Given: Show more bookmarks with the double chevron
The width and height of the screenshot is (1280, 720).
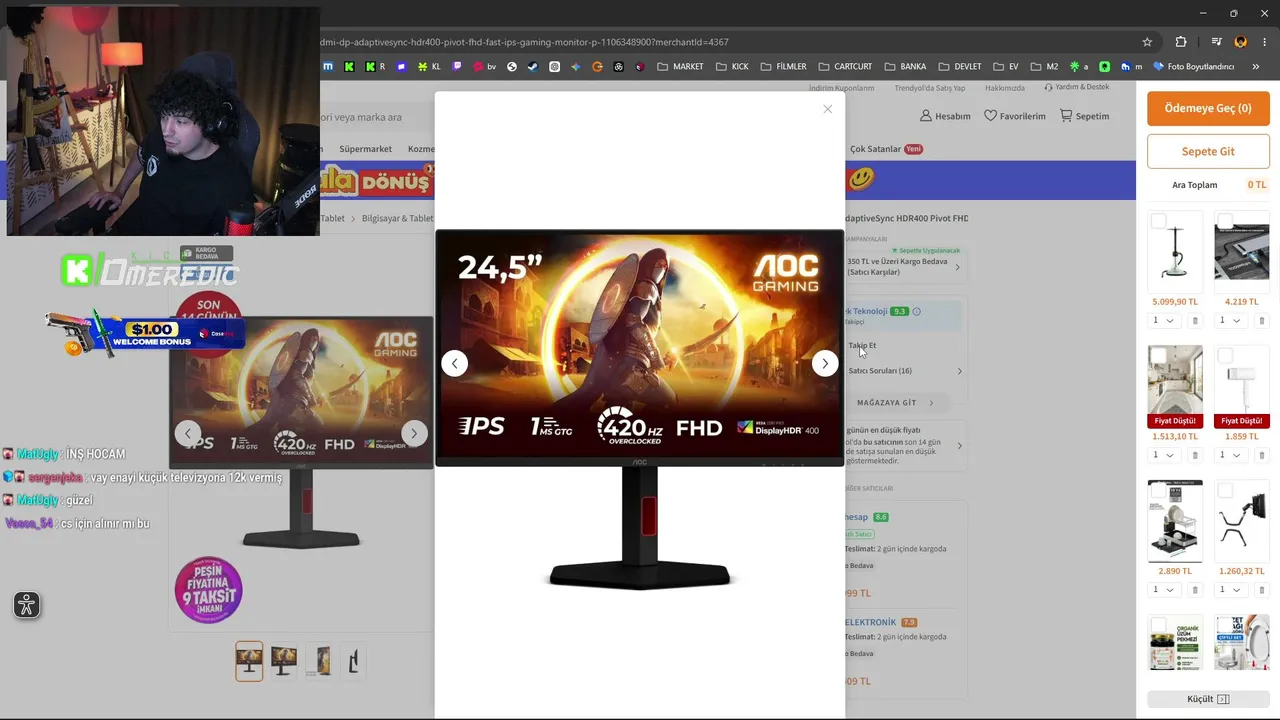Looking at the screenshot, I should tap(1257, 67).
